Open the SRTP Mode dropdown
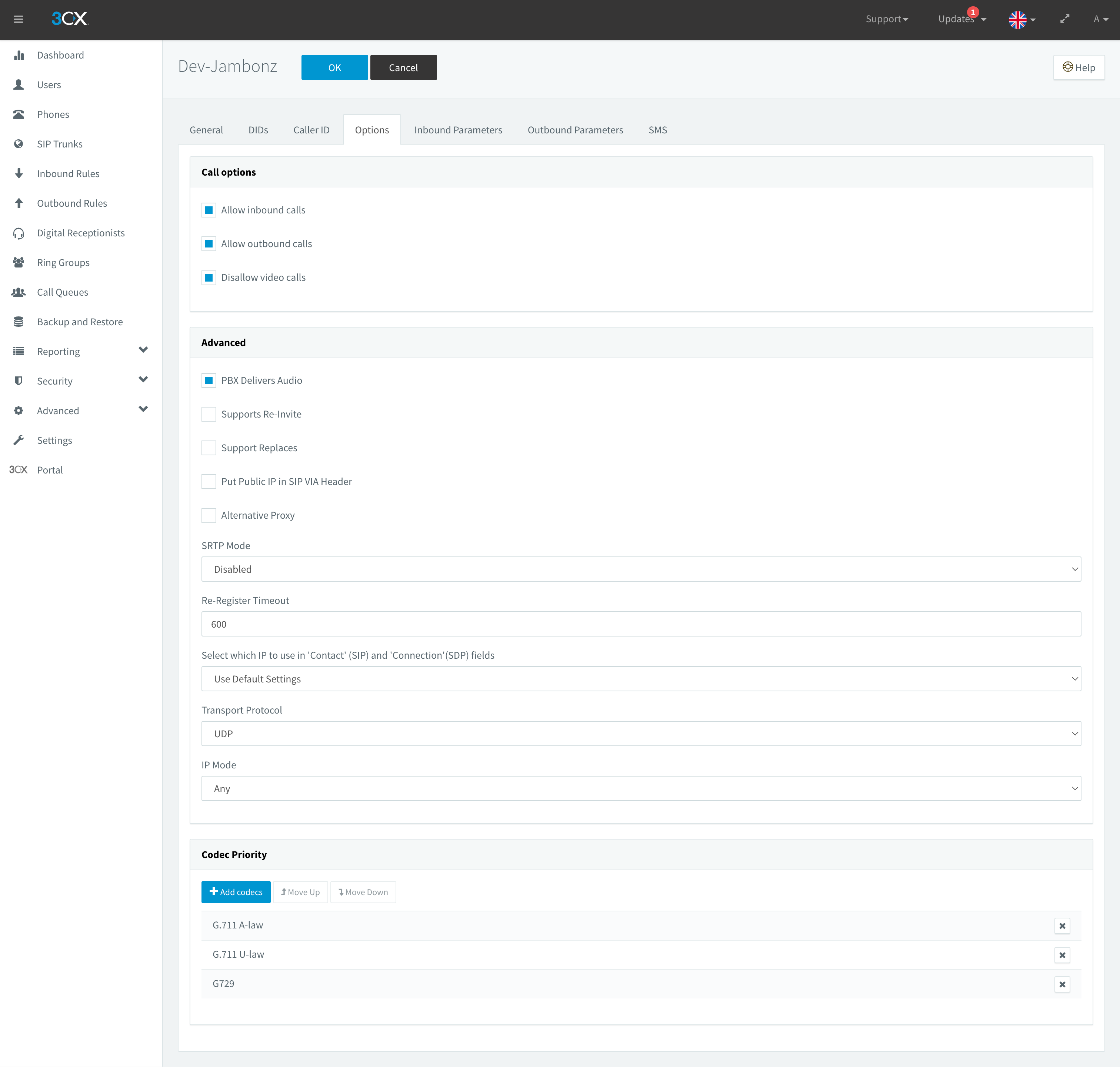The height and width of the screenshot is (1067, 1120). coord(641,569)
